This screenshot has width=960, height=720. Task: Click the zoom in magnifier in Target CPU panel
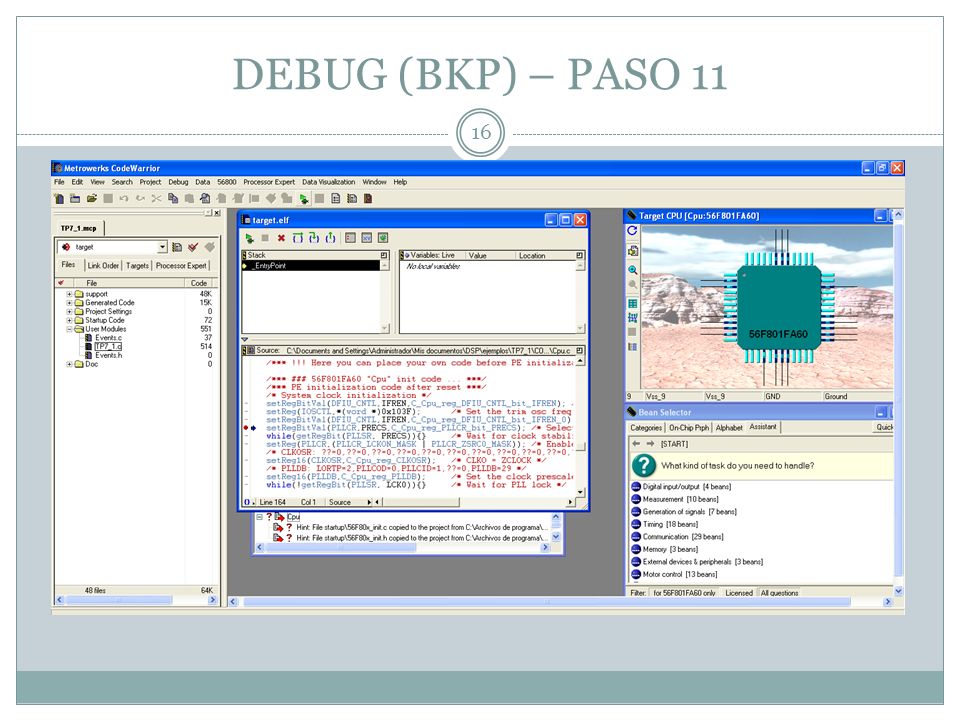point(632,270)
